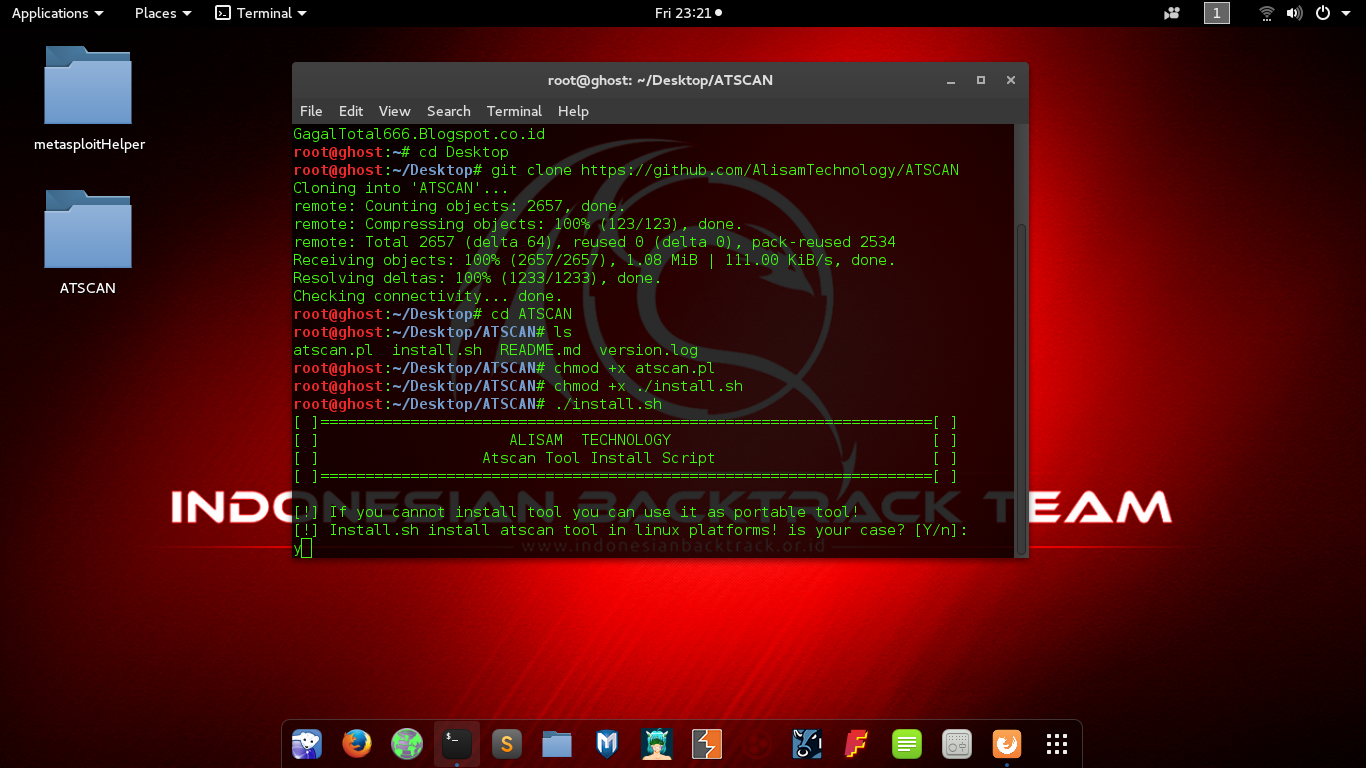Open the File menu in terminal
Viewport: 1366px width, 768px height.
[x=311, y=111]
